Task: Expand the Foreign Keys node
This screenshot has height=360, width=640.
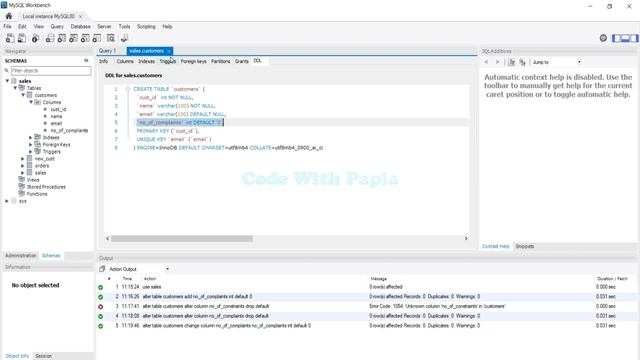Action: pos(31,144)
